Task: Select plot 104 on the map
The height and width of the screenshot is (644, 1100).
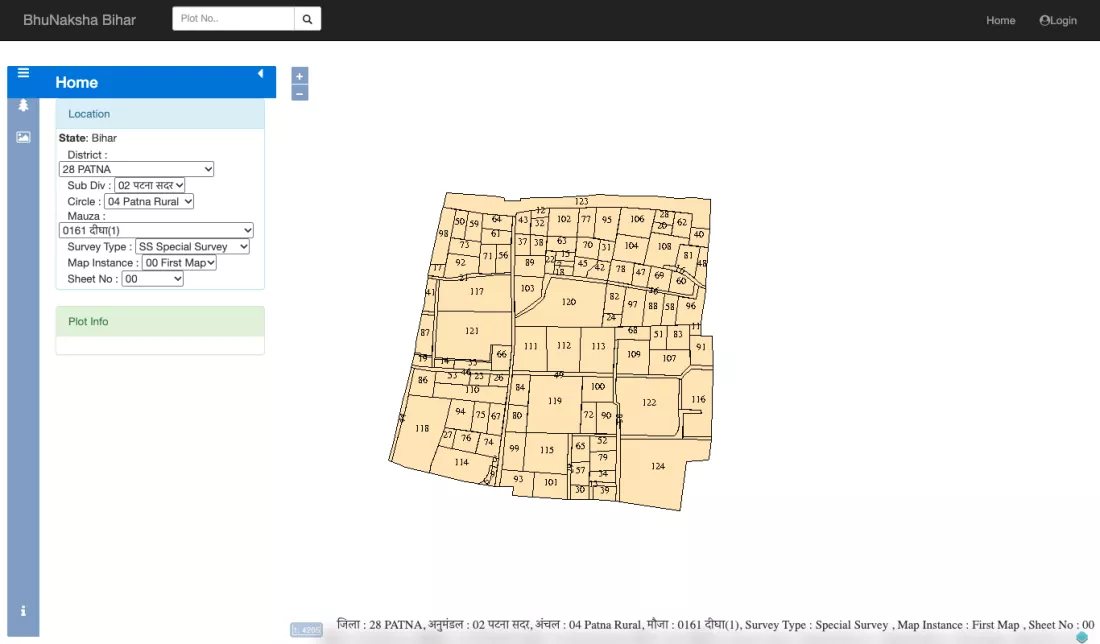Action: [631, 246]
